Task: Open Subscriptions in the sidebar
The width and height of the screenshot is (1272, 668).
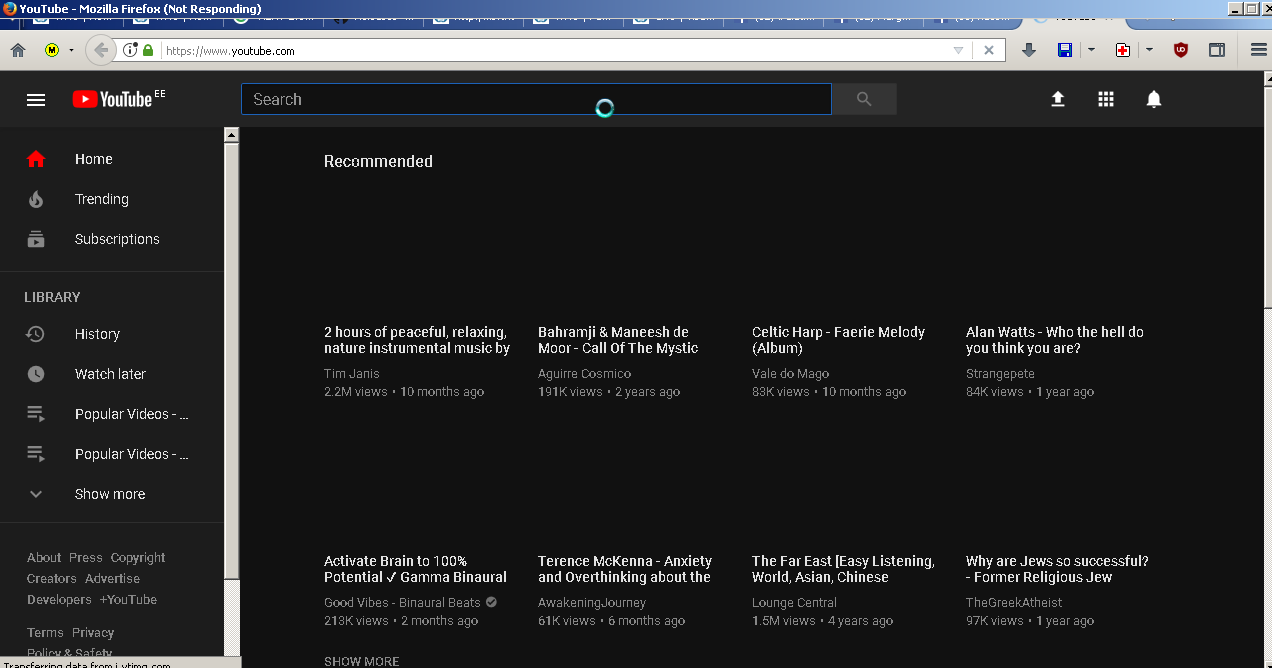Action: (116, 239)
